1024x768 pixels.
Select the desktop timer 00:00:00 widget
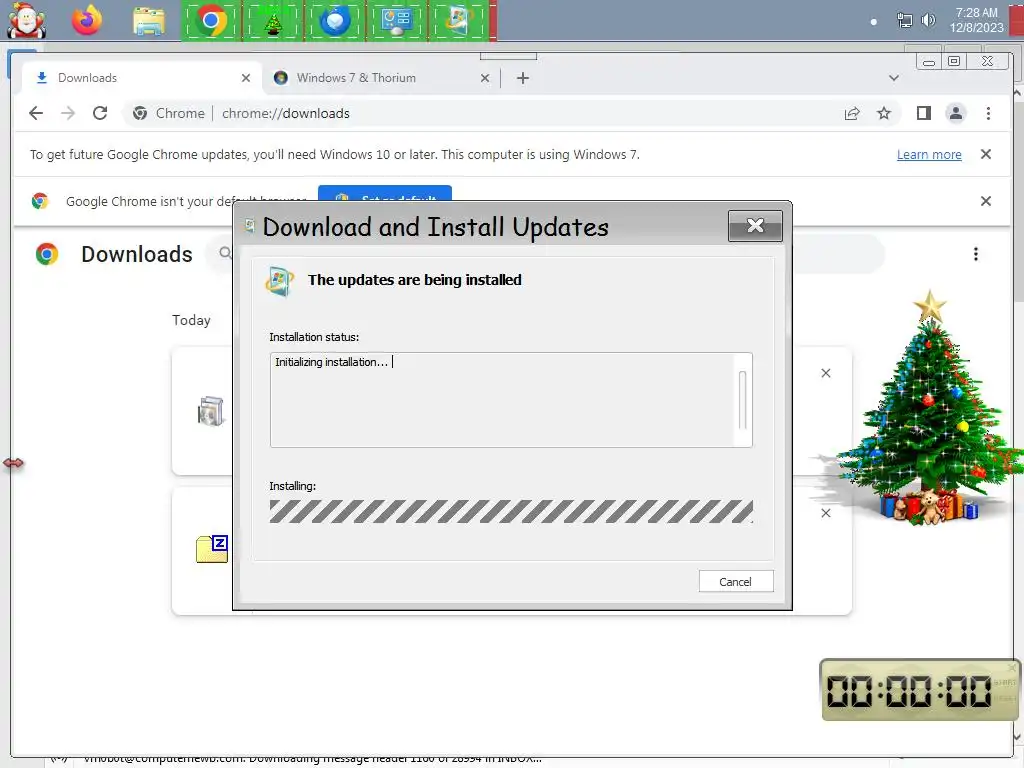(x=920, y=690)
